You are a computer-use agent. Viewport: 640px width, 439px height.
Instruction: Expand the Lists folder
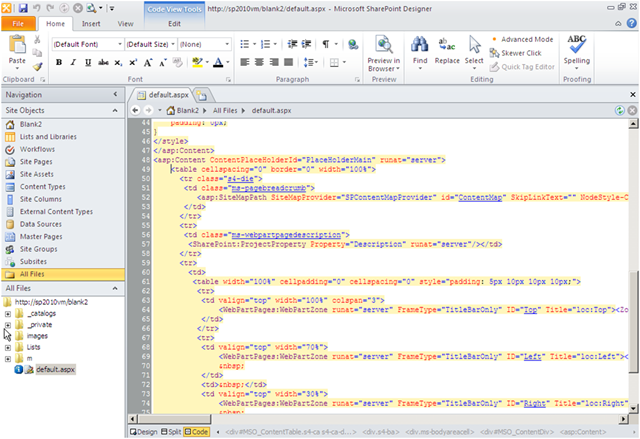point(8,348)
